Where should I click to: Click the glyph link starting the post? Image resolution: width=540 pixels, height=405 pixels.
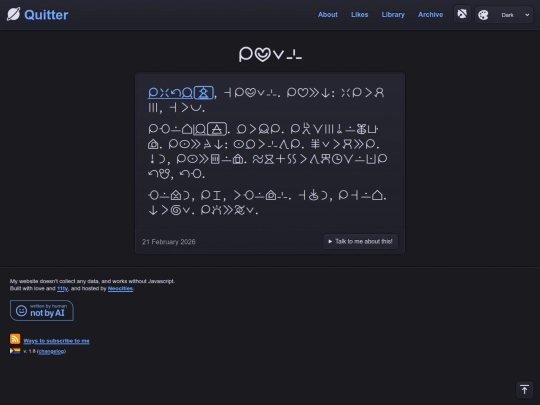[x=181, y=93]
